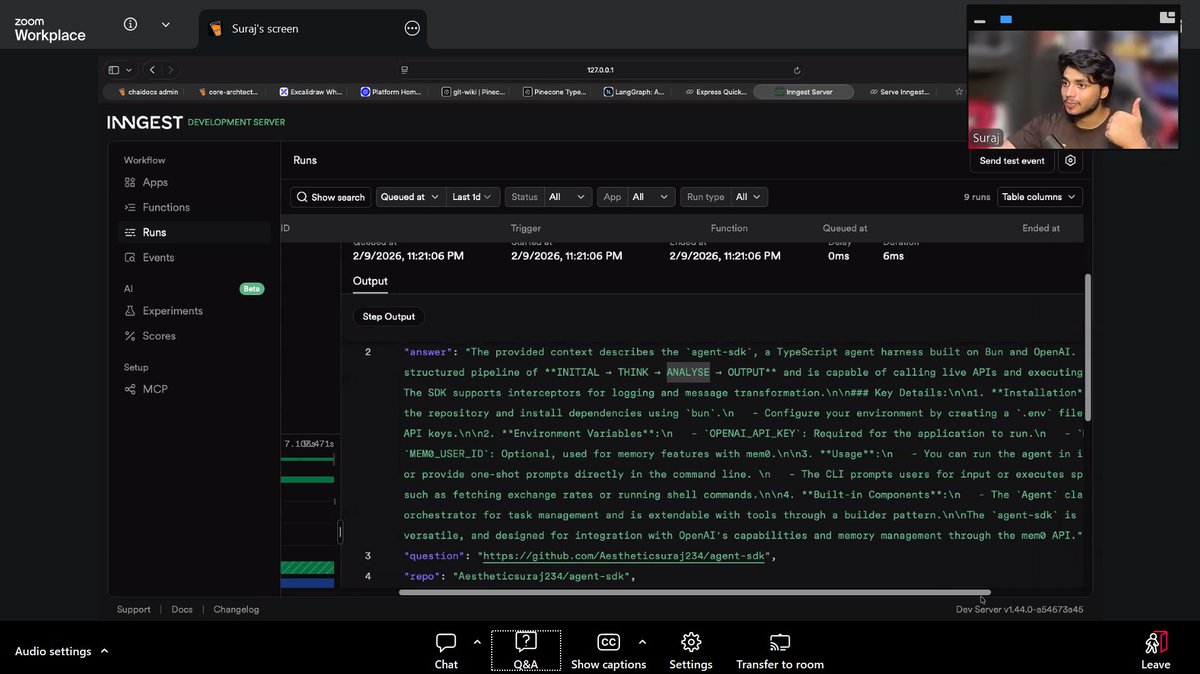The image size is (1200, 674).
Task: Bookmark the page with the star icon
Action: tap(959, 91)
